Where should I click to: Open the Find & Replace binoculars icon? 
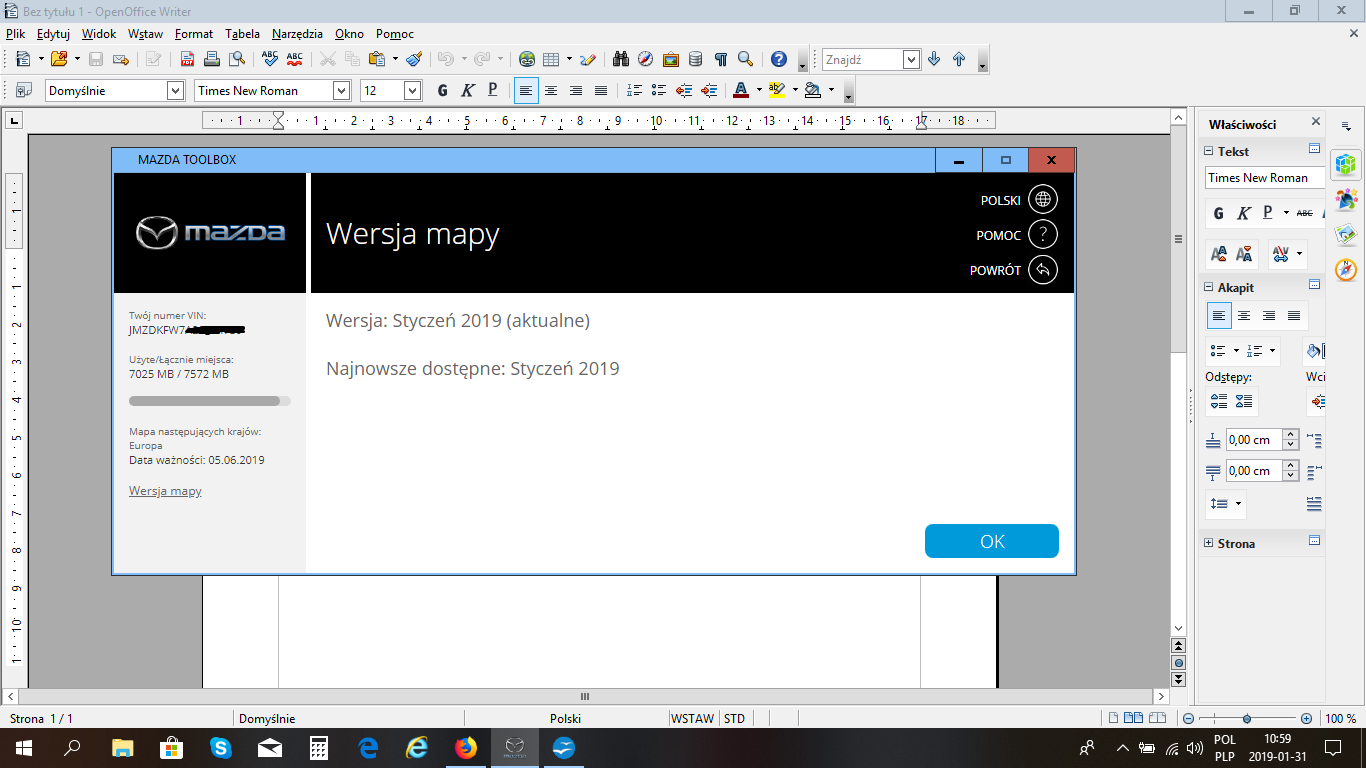(620, 59)
